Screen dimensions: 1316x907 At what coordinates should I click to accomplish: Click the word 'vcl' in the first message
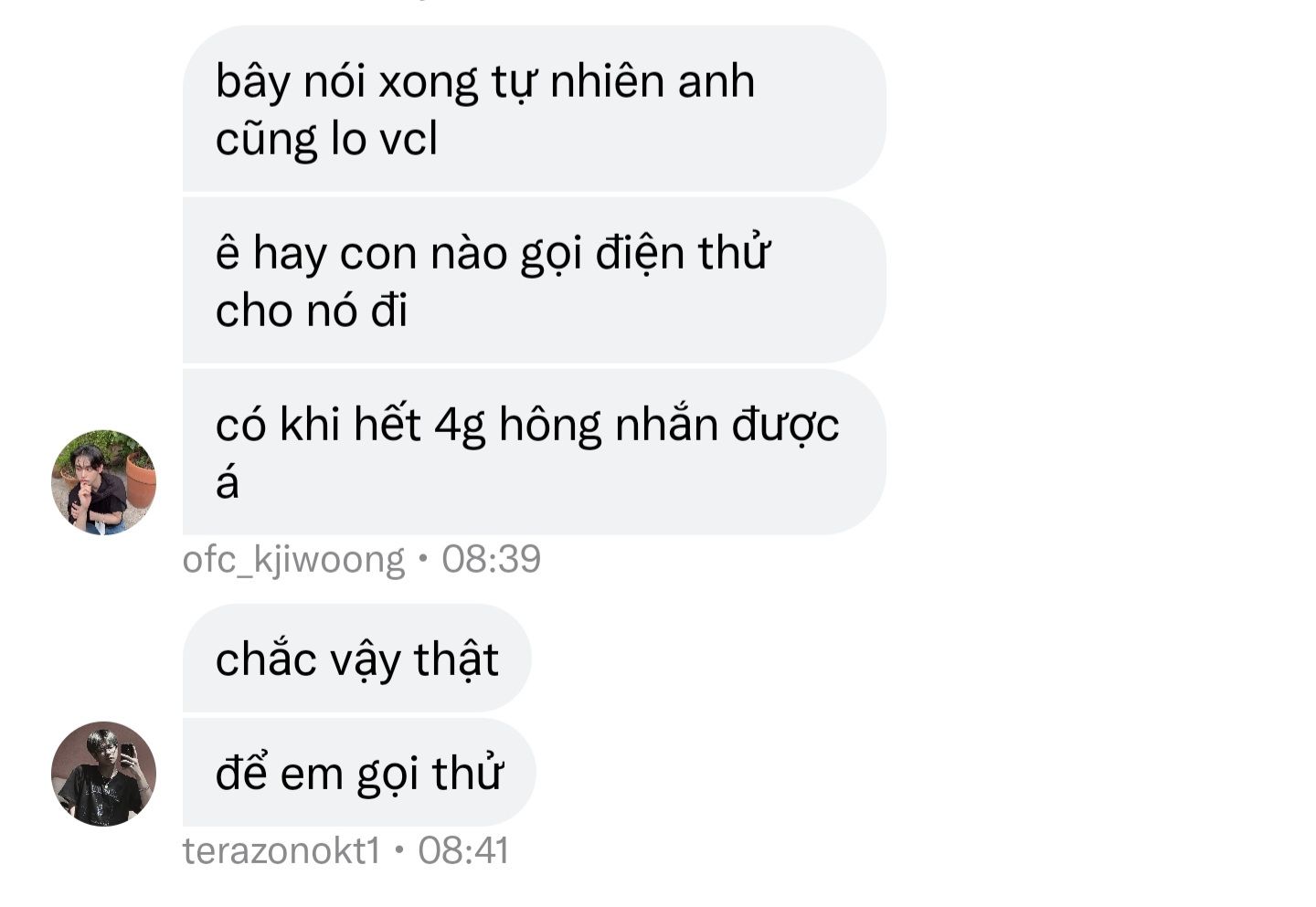click(x=409, y=139)
